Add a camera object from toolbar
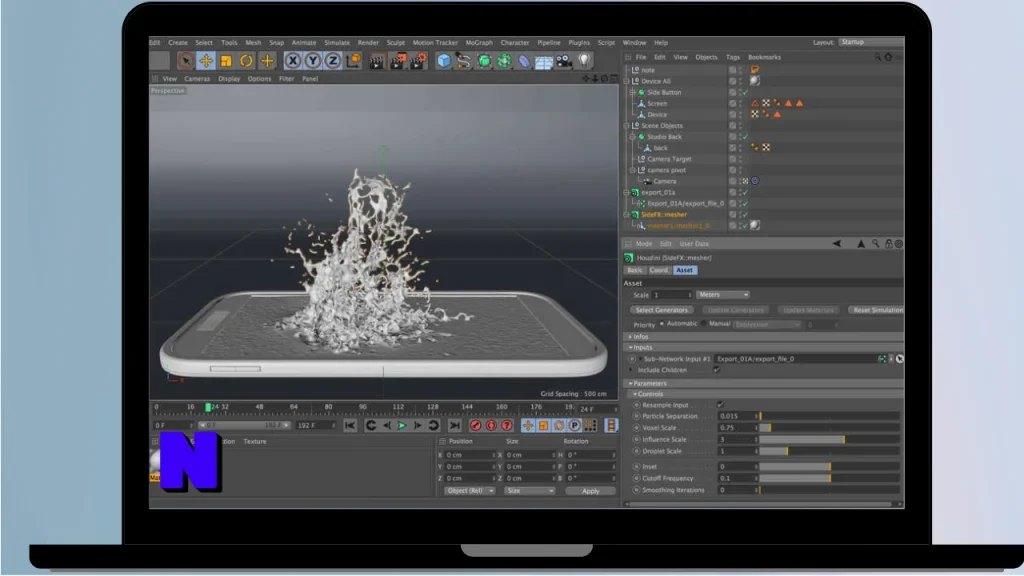 click(x=564, y=61)
